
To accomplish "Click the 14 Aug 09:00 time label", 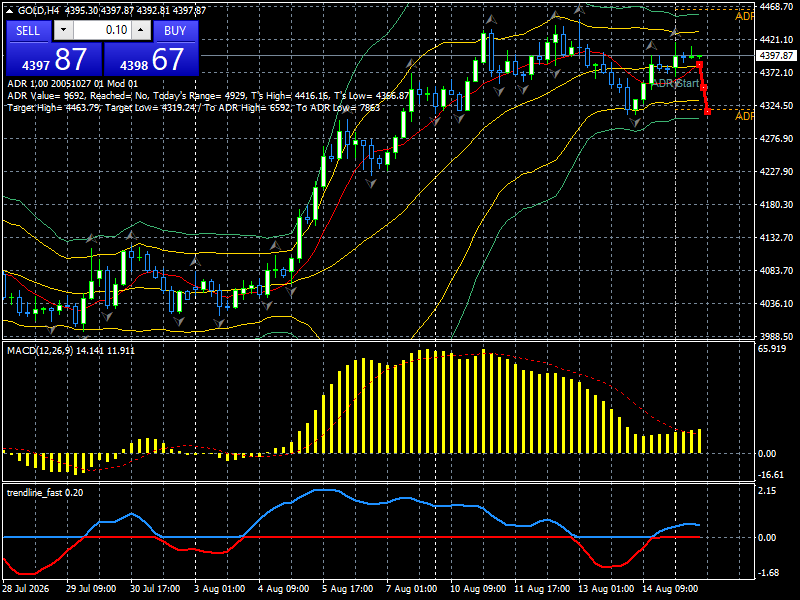I will 670,588.
